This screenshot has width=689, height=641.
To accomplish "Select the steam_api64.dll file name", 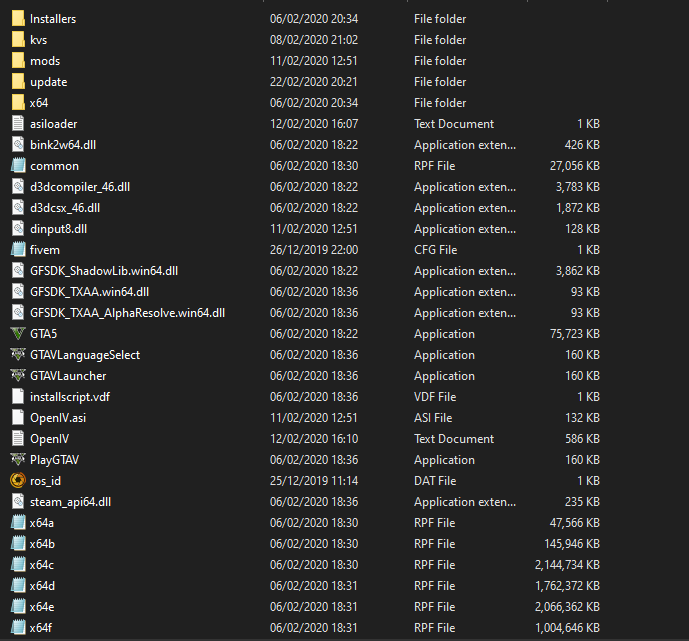I will (70, 502).
